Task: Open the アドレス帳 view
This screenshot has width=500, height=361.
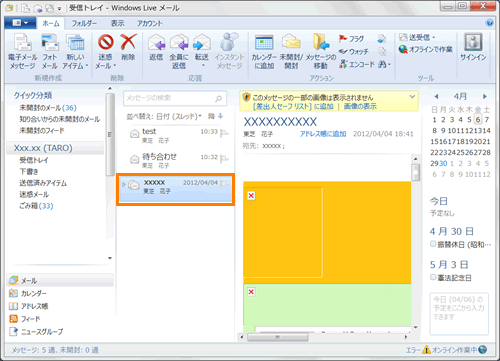Action: 29,306
